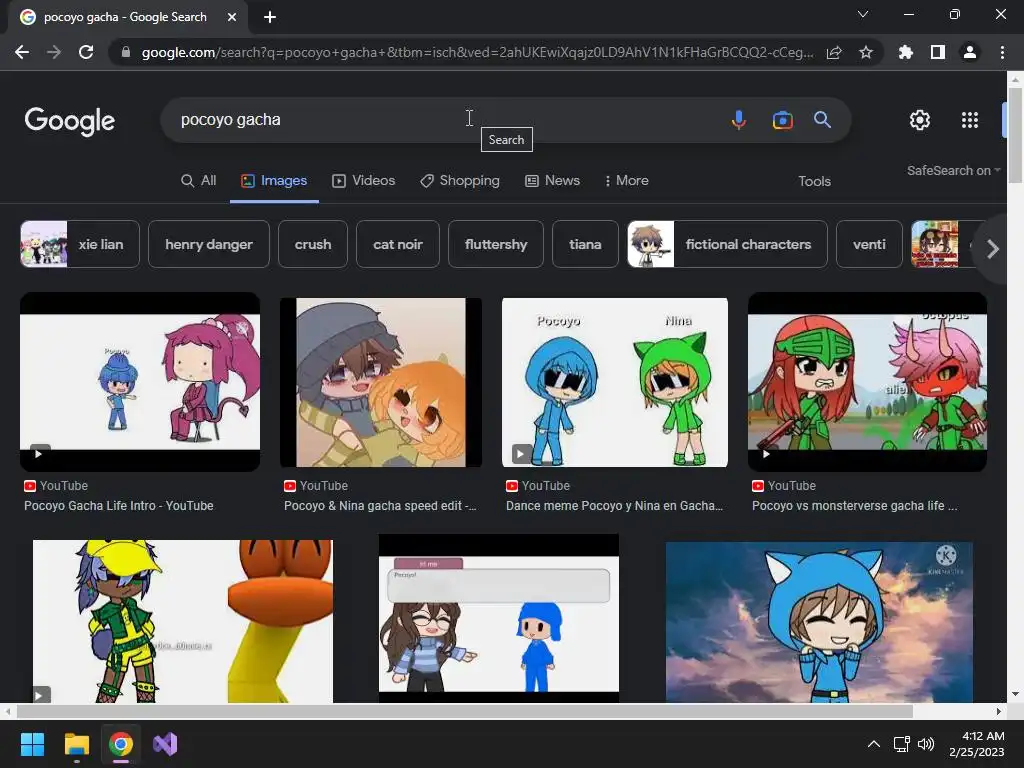
Task: Start voice search with microphone icon
Action: [739, 120]
